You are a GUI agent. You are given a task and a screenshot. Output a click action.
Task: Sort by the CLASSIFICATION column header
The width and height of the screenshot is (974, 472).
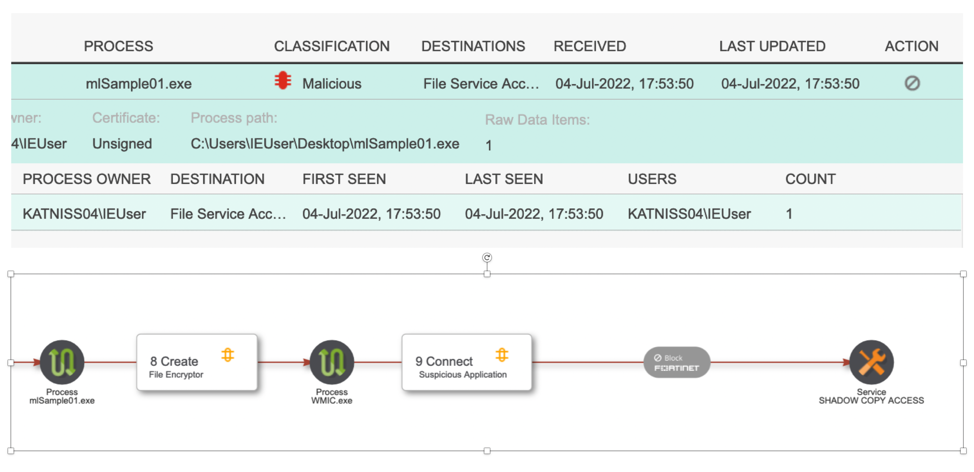pos(332,46)
